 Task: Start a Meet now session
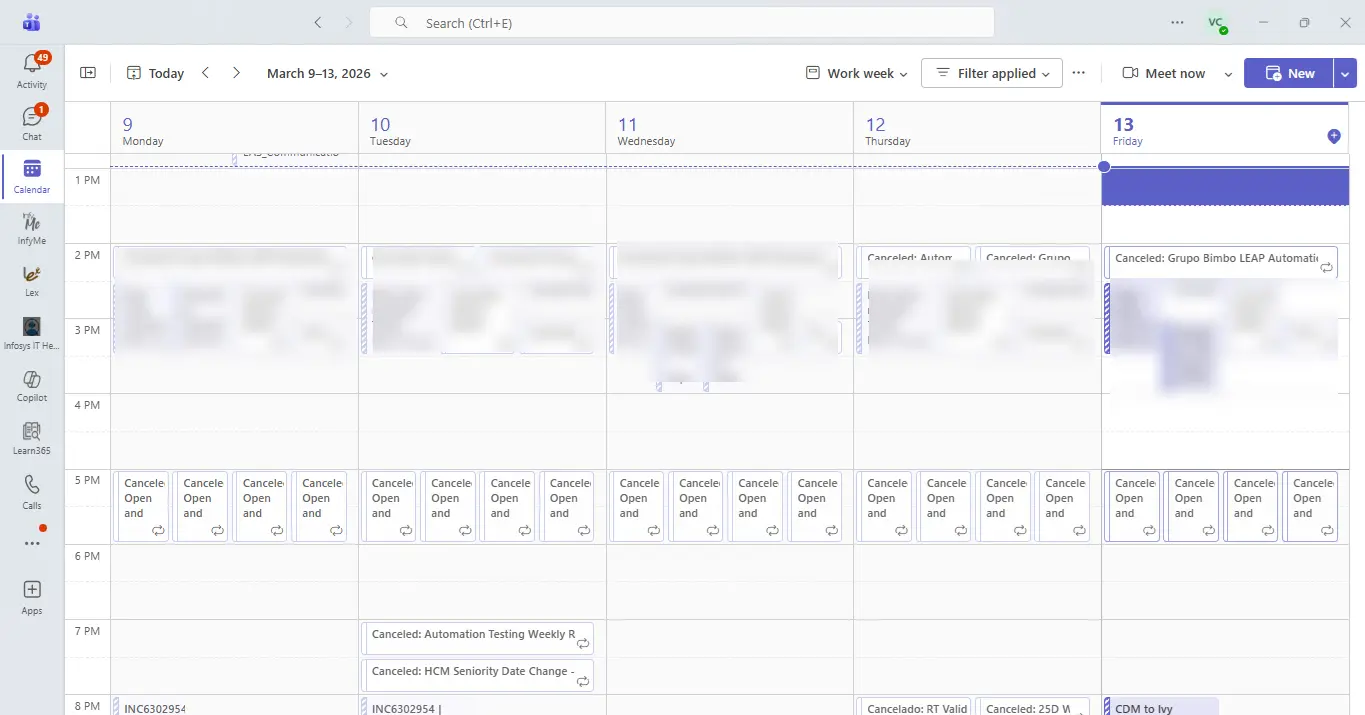coord(1163,72)
